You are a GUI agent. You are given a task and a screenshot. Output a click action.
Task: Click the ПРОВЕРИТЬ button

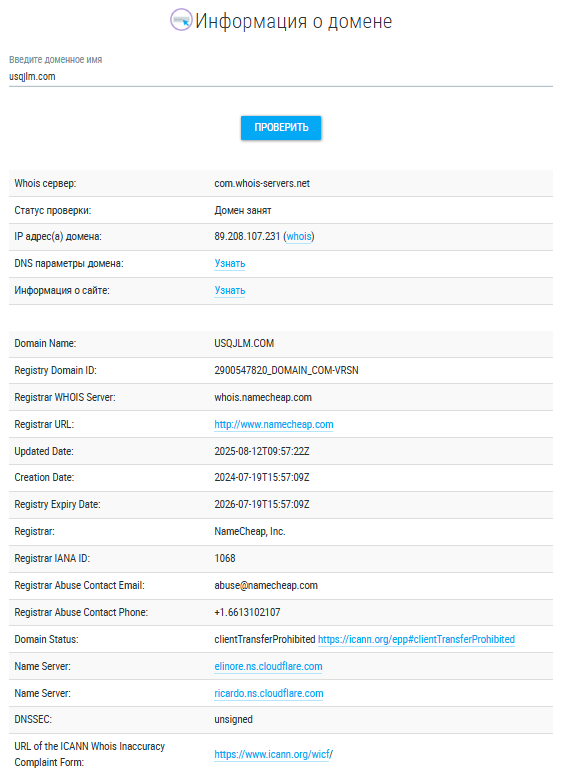(x=281, y=128)
